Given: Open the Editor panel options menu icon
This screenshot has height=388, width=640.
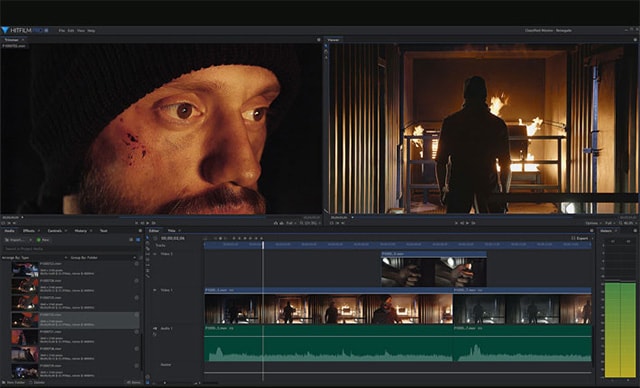Looking at the screenshot, I should click(591, 231).
